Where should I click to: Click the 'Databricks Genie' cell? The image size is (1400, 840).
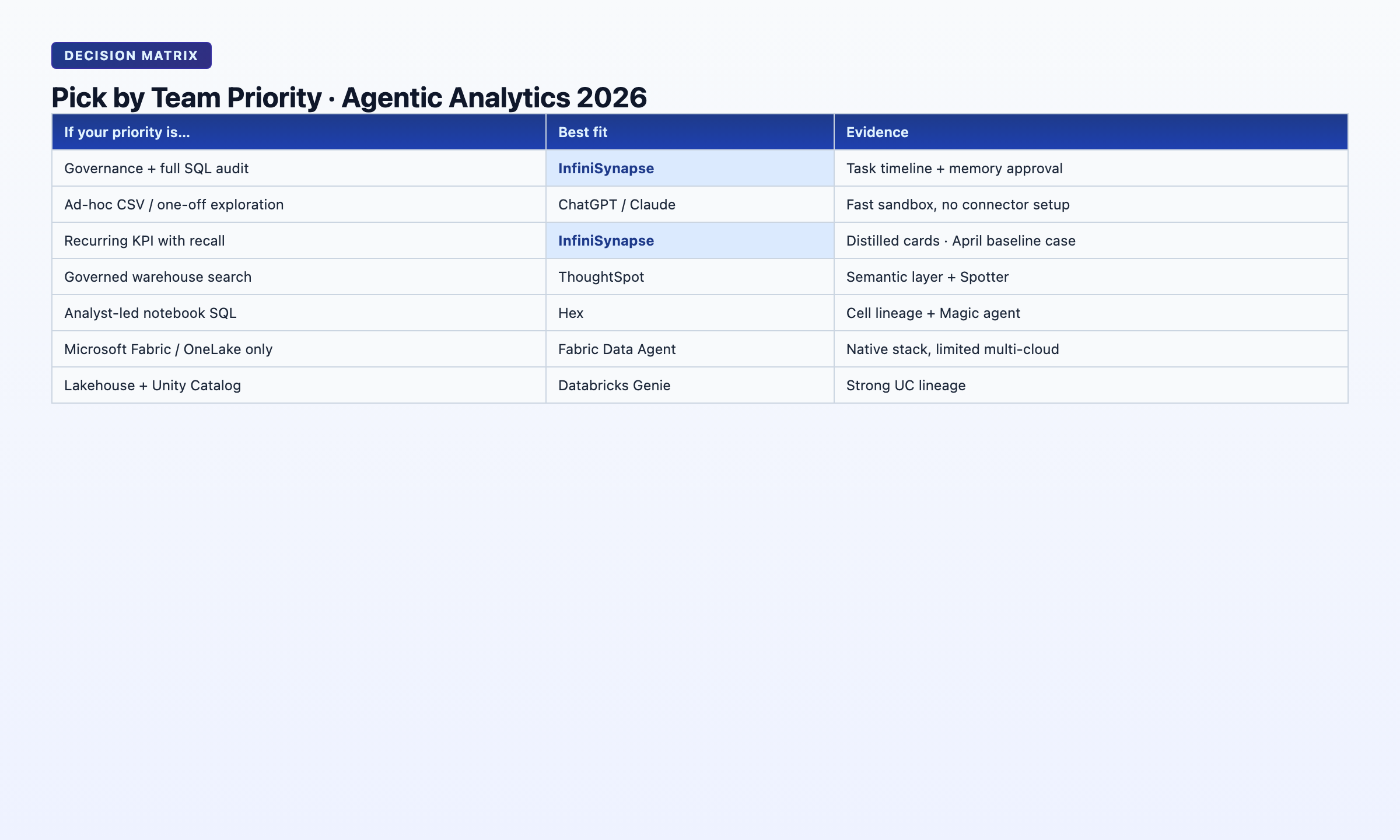point(690,385)
